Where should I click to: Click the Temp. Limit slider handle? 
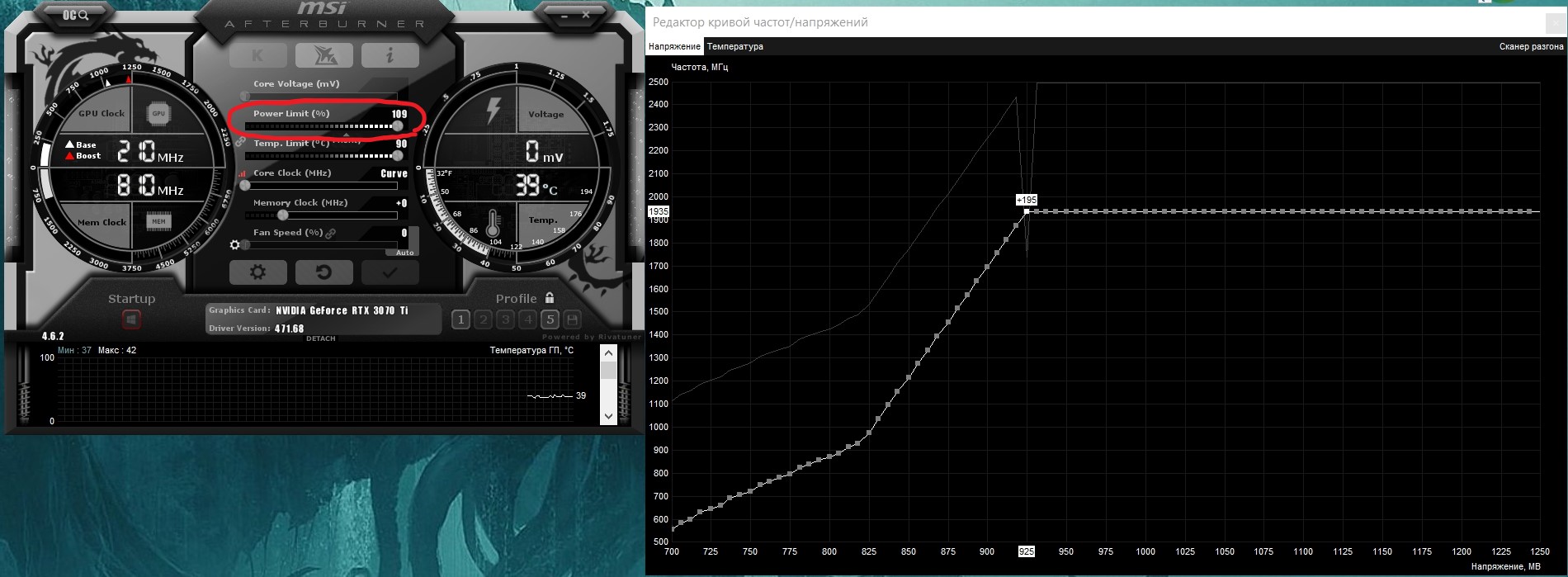point(399,155)
